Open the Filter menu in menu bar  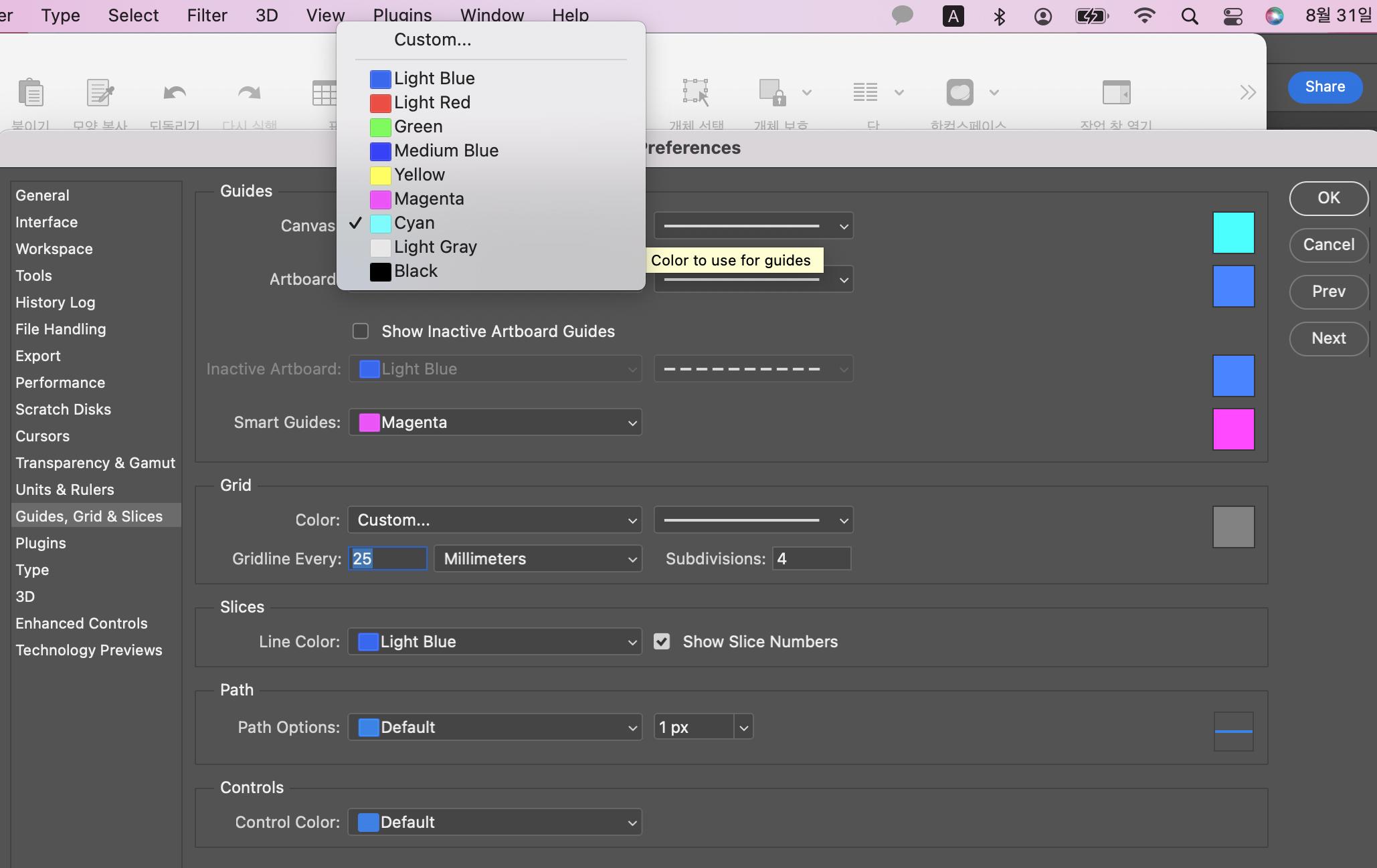point(207,15)
